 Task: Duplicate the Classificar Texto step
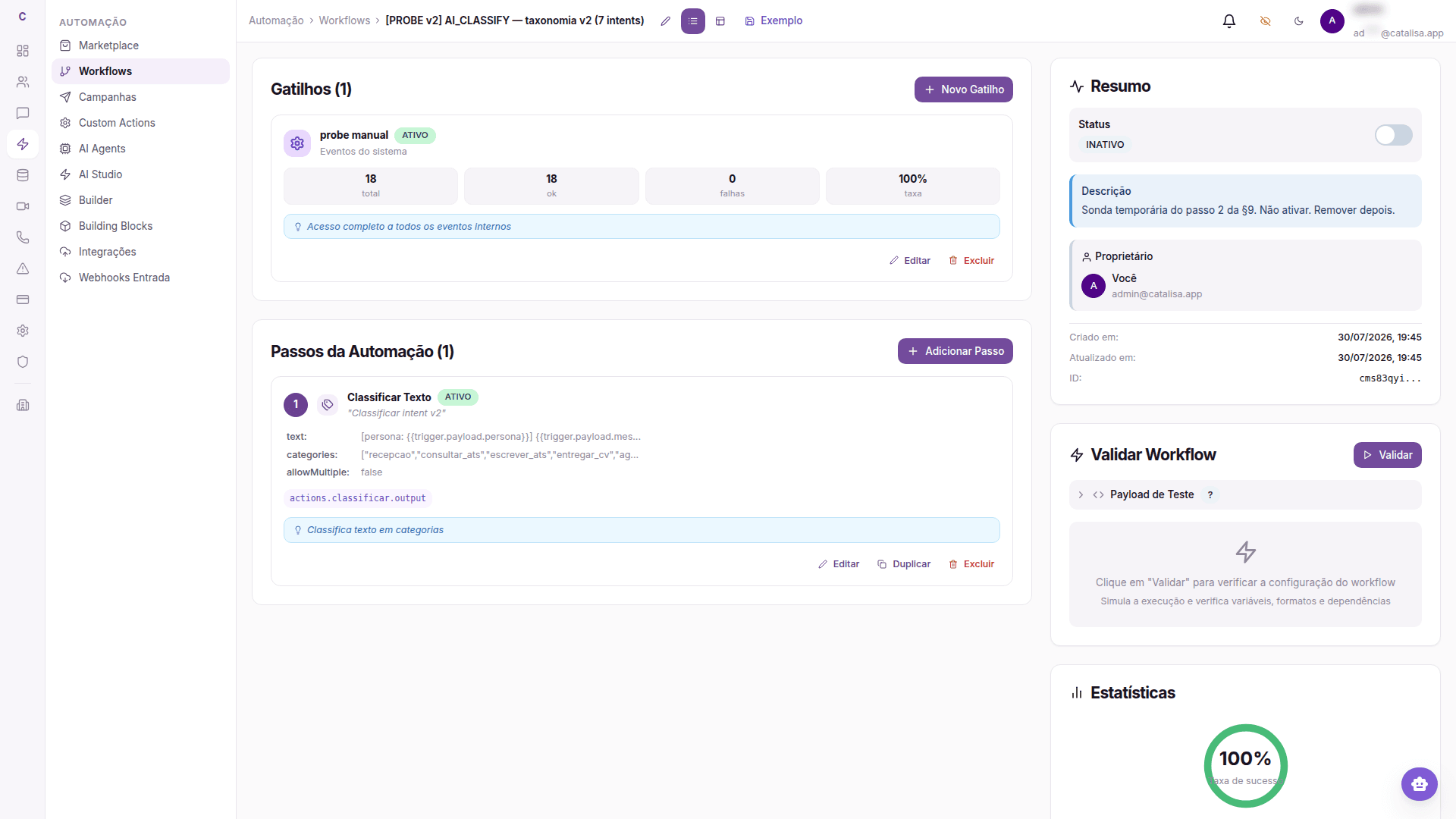pos(904,564)
